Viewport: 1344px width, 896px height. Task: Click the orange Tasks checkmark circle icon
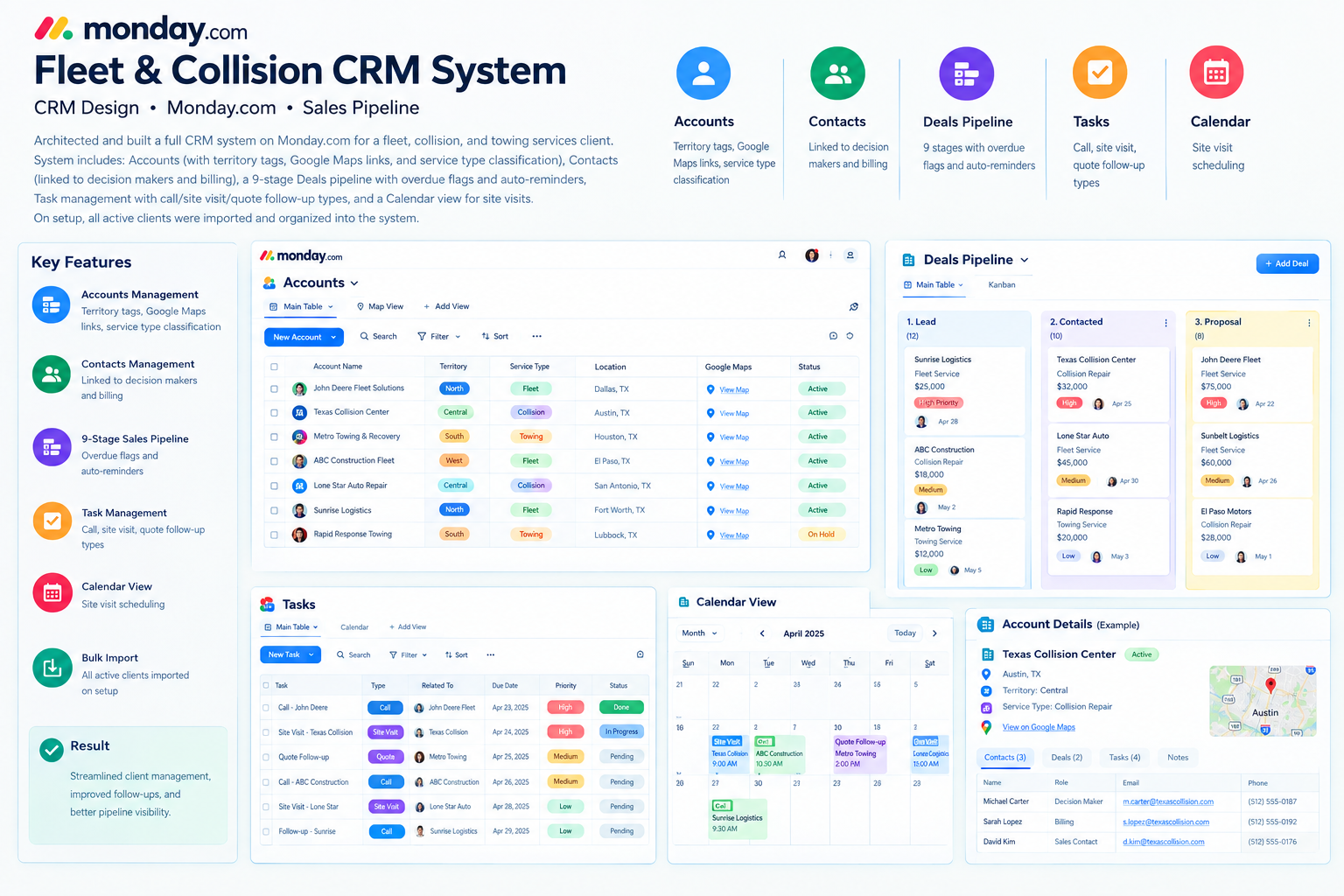pos(1100,73)
